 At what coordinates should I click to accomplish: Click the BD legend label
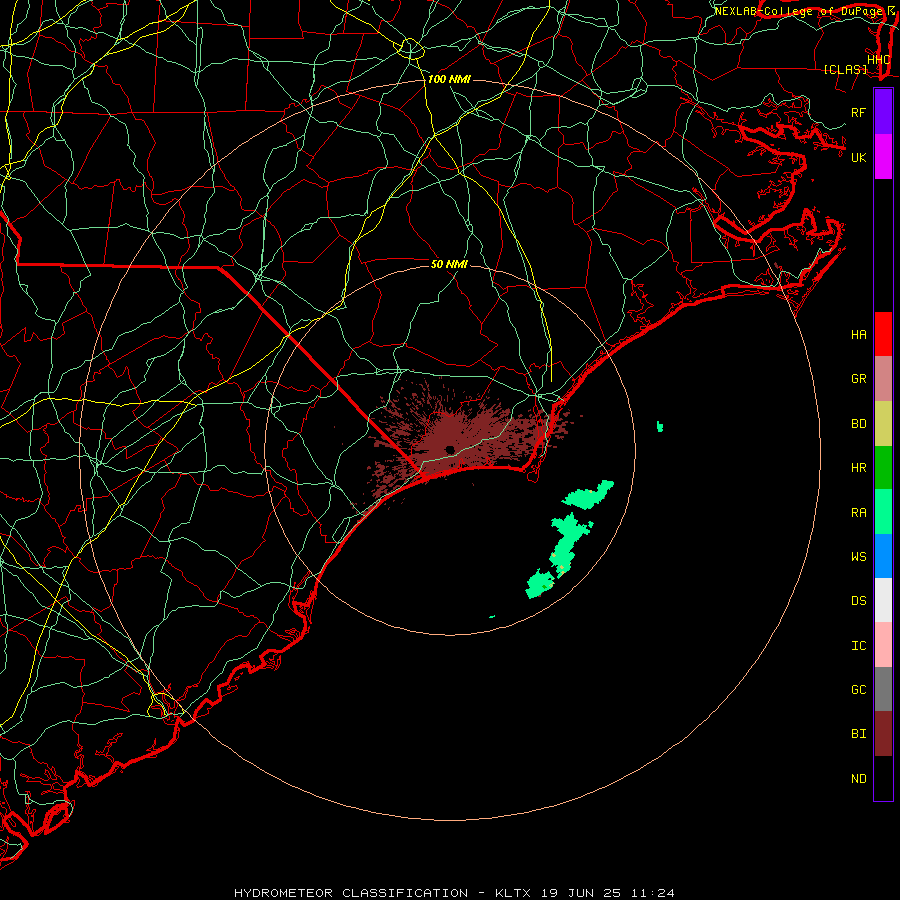(858, 424)
